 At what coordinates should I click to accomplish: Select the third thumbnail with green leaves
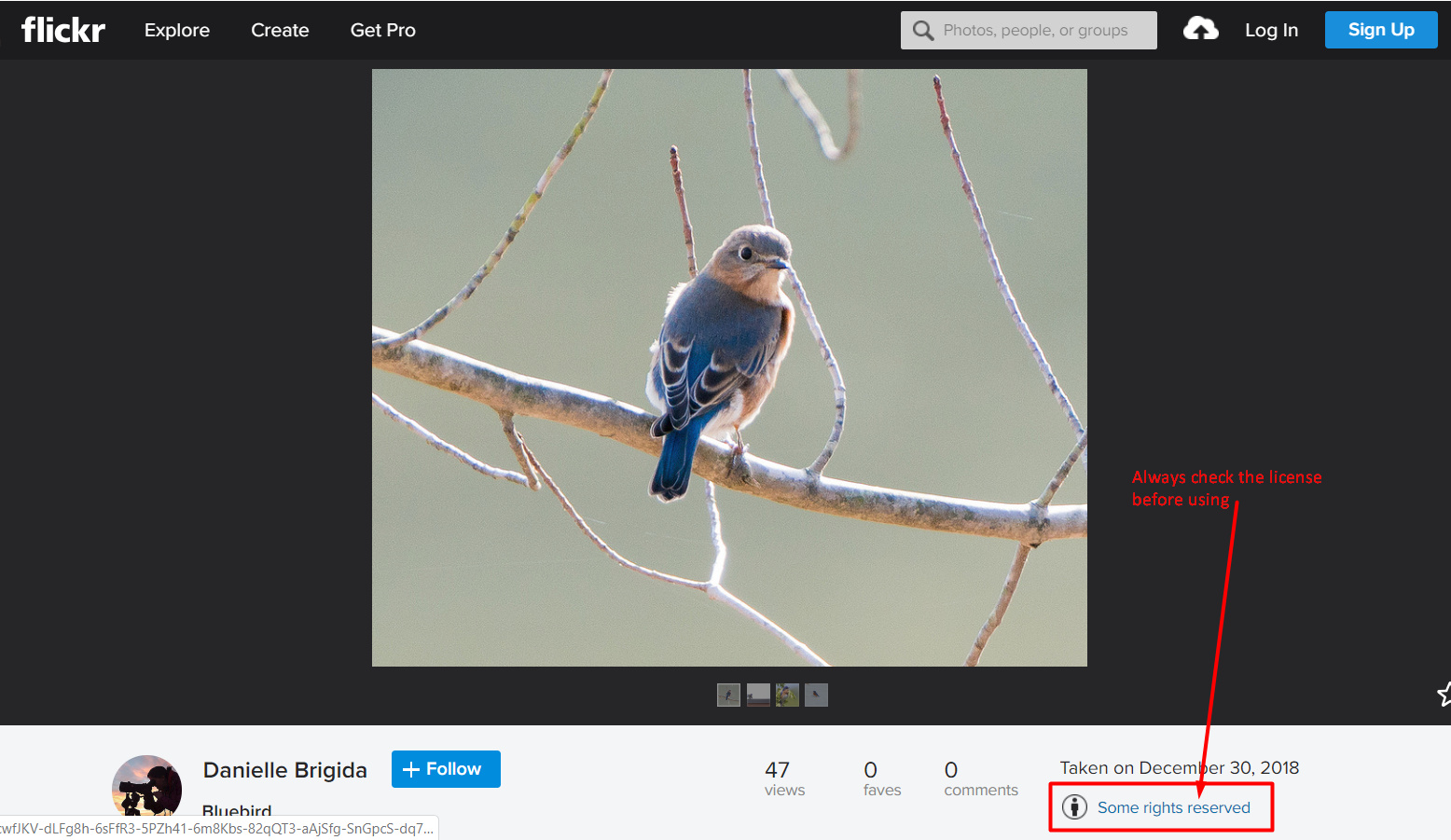[787, 695]
